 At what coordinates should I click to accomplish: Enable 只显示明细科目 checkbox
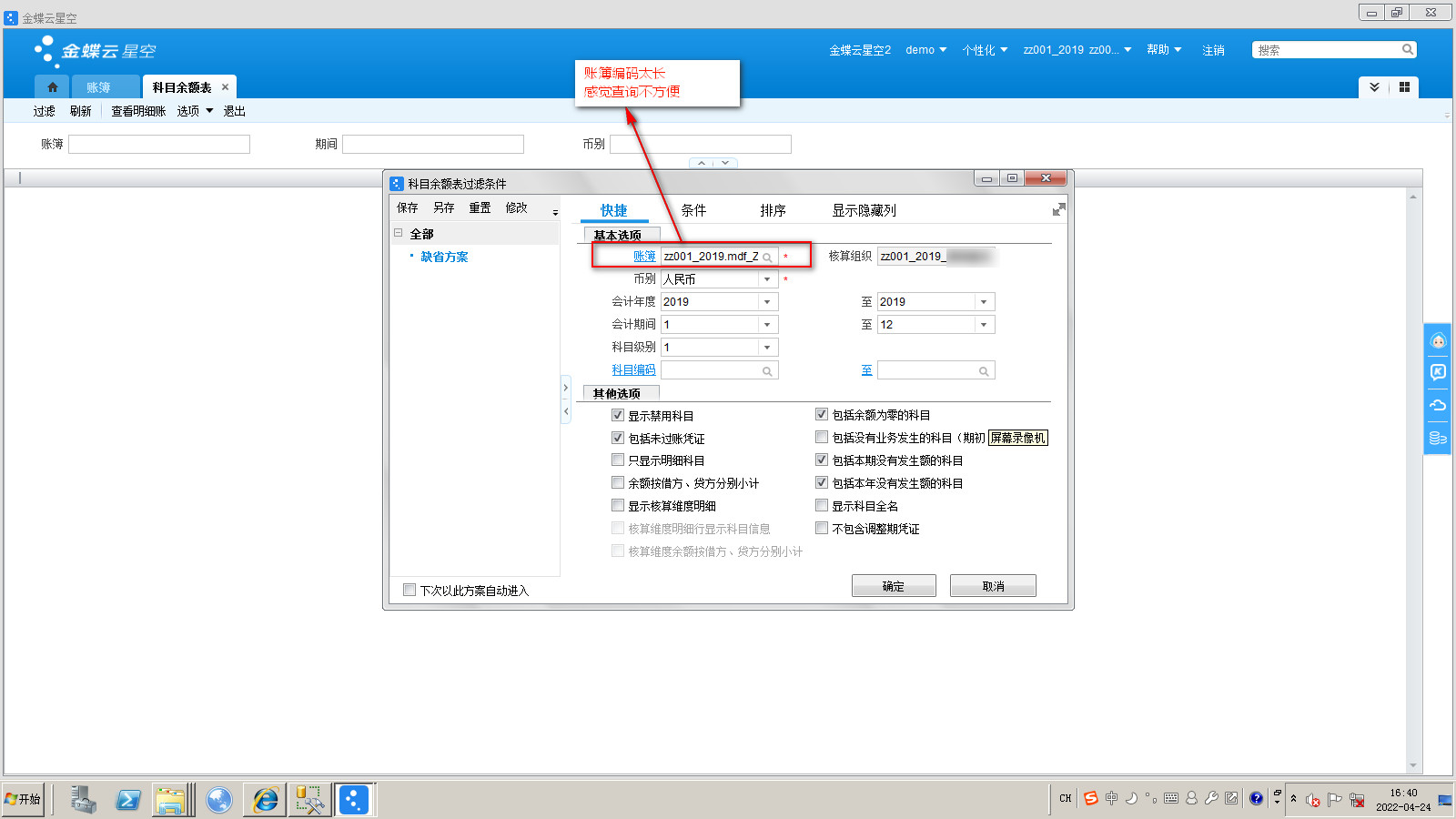click(618, 460)
